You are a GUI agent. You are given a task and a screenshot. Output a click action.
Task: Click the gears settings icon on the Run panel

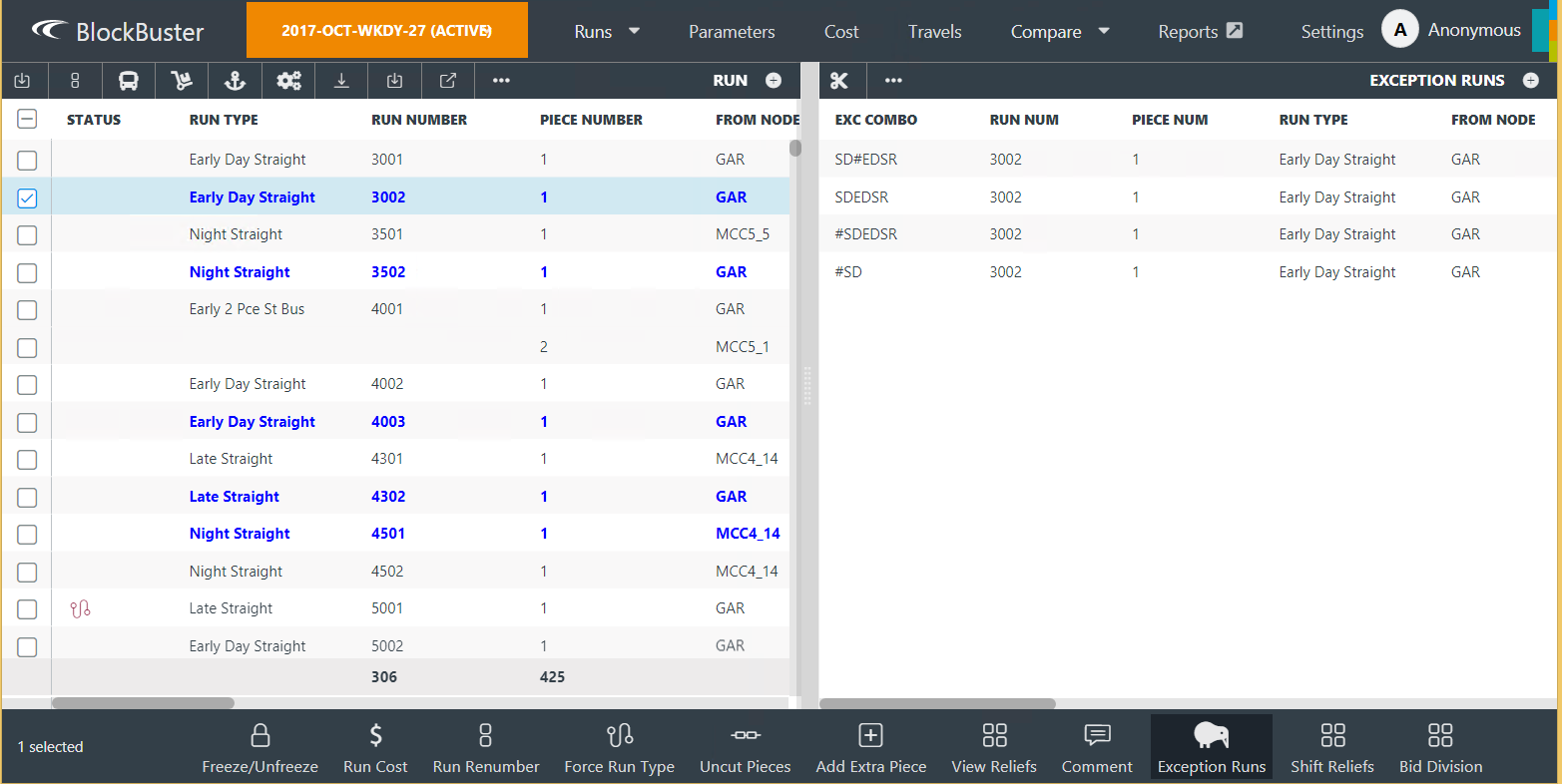click(287, 81)
